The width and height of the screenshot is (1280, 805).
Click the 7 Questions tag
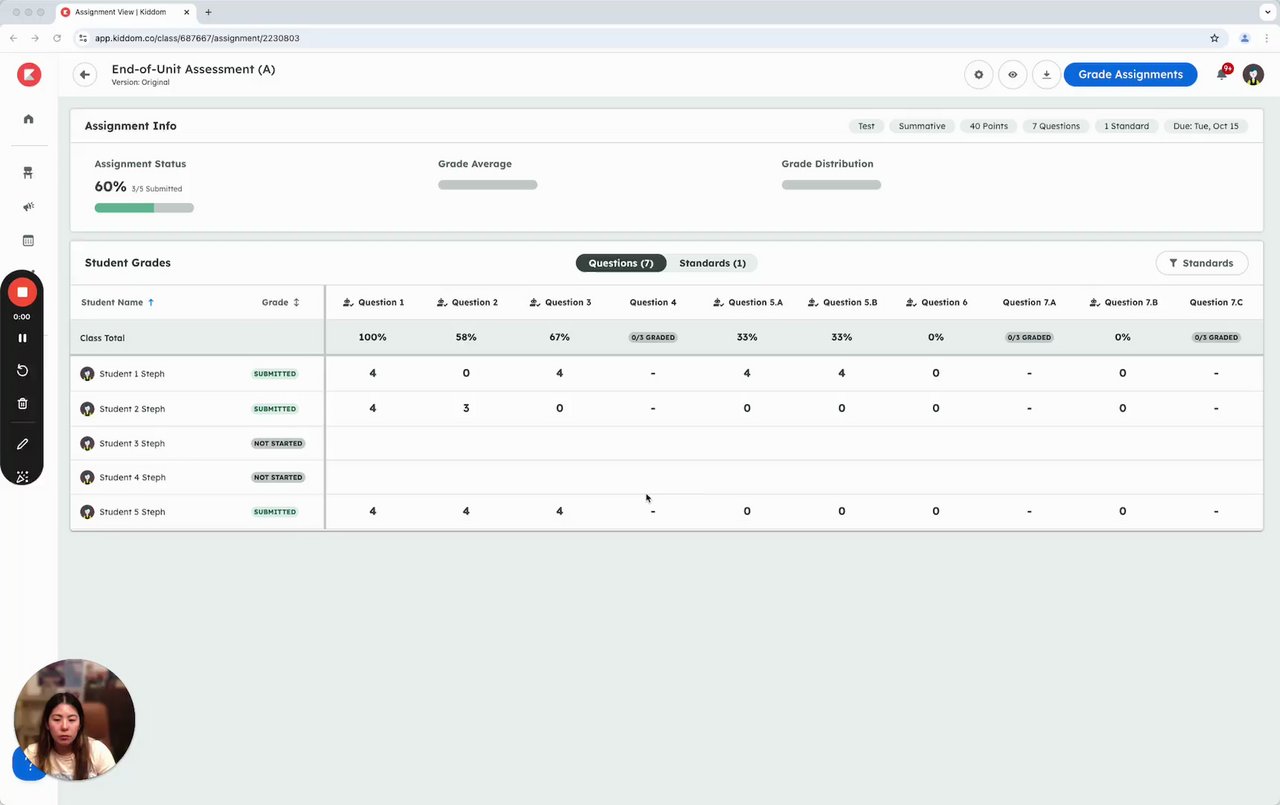tap(1056, 126)
